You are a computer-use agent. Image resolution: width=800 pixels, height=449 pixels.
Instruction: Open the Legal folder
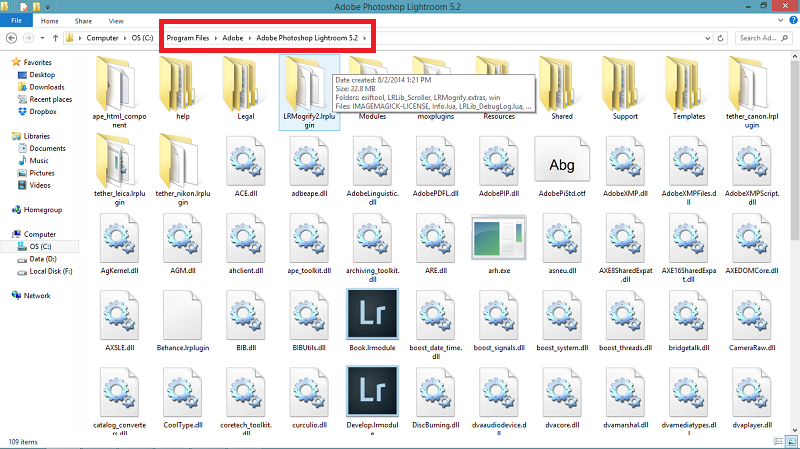click(245, 88)
